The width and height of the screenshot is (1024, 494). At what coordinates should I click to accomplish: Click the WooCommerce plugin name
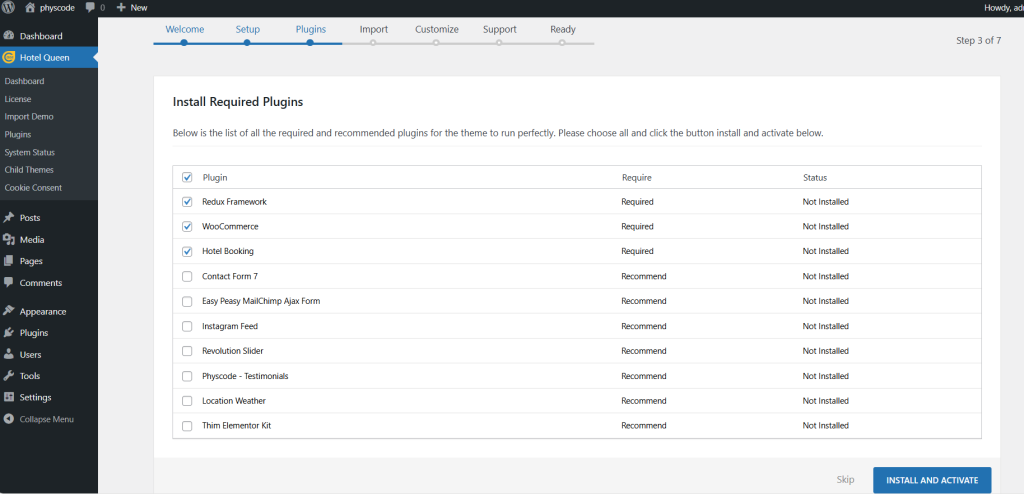230,227
